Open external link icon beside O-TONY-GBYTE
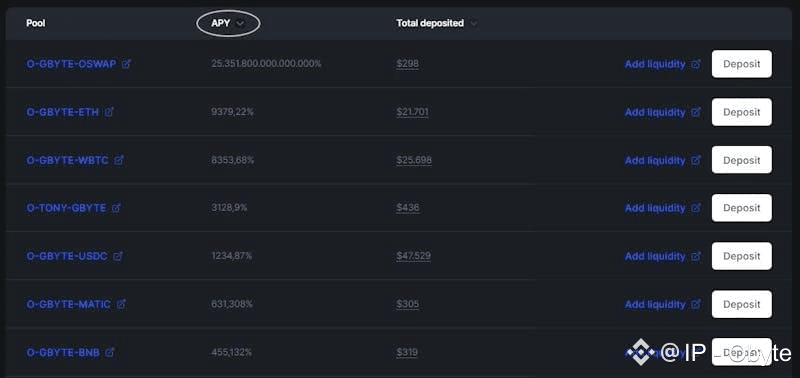 pos(116,208)
